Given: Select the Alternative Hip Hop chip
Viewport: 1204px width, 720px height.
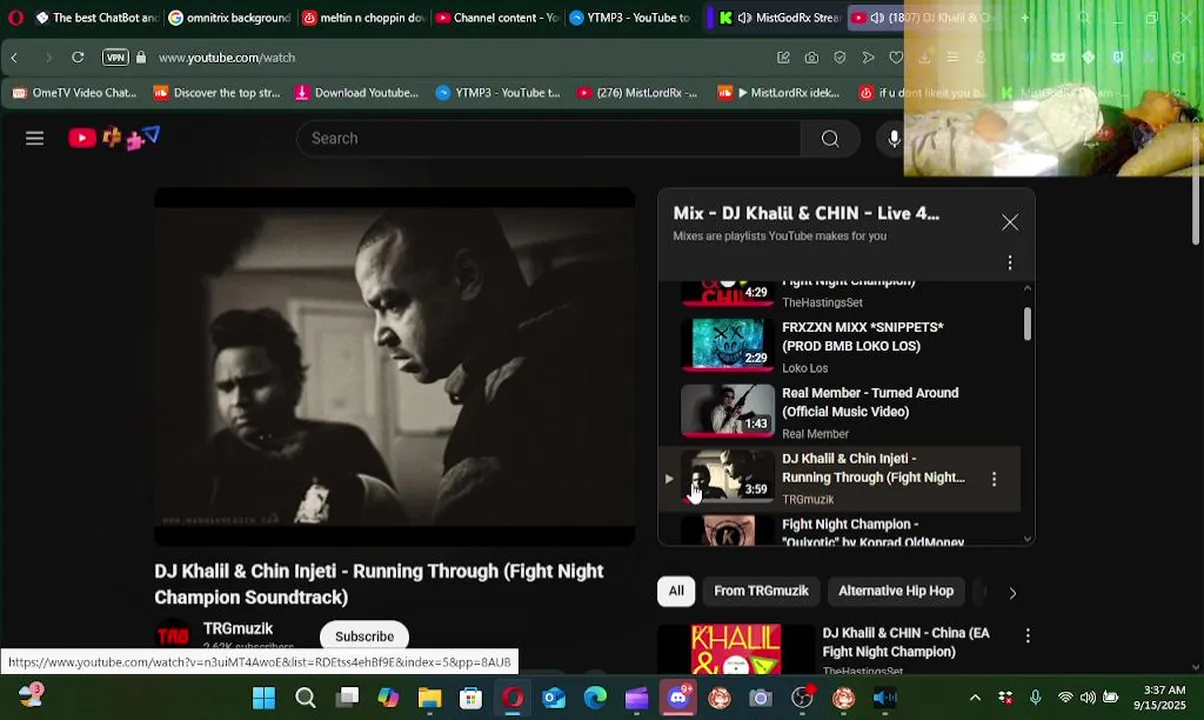Looking at the screenshot, I should tap(896, 591).
